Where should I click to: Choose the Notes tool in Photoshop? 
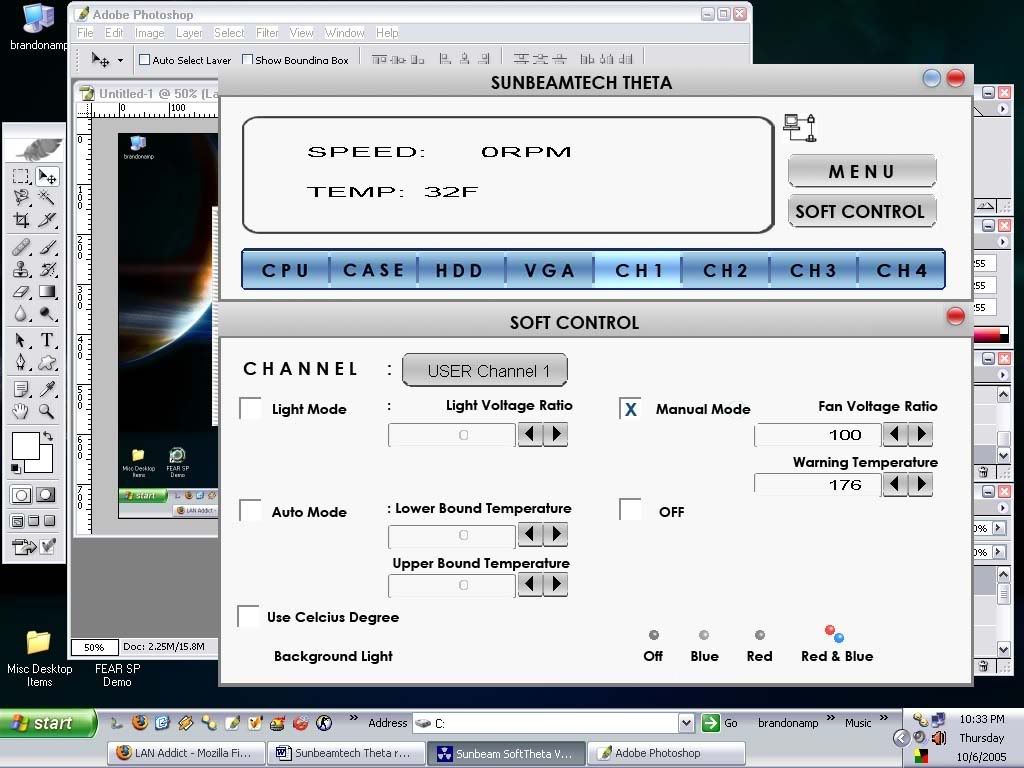tap(21, 389)
